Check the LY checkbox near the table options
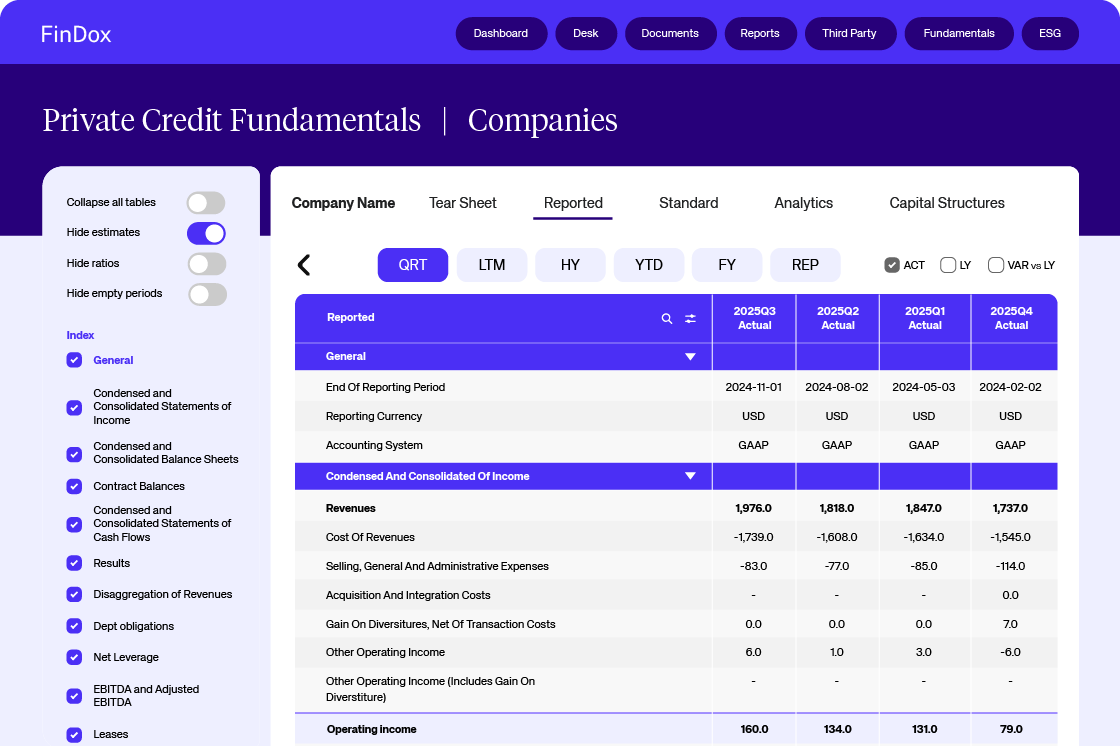 [947, 265]
